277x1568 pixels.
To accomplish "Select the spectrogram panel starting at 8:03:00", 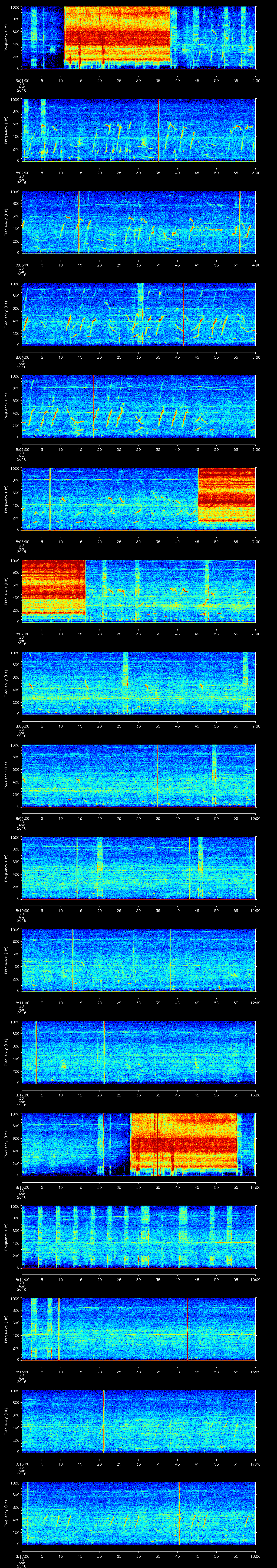I will [x=139, y=222].
